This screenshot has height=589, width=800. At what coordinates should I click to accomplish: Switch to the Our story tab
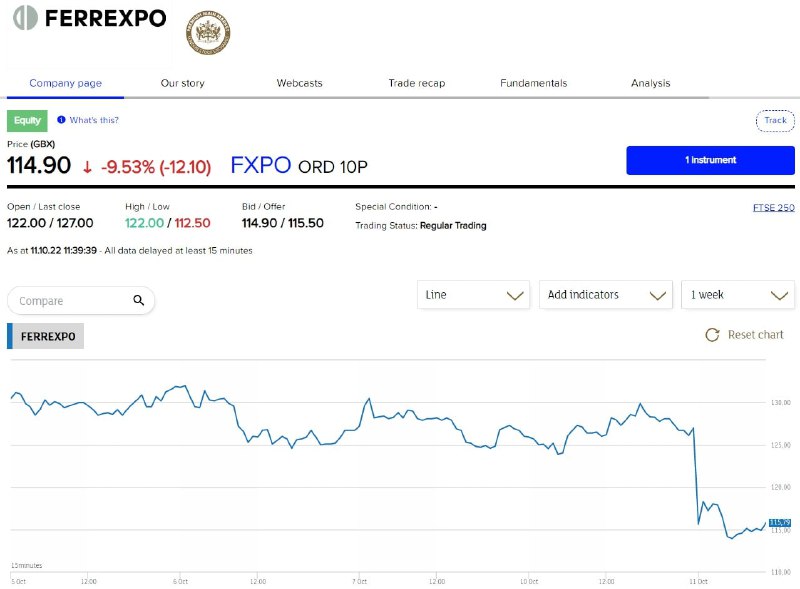click(x=183, y=83)
